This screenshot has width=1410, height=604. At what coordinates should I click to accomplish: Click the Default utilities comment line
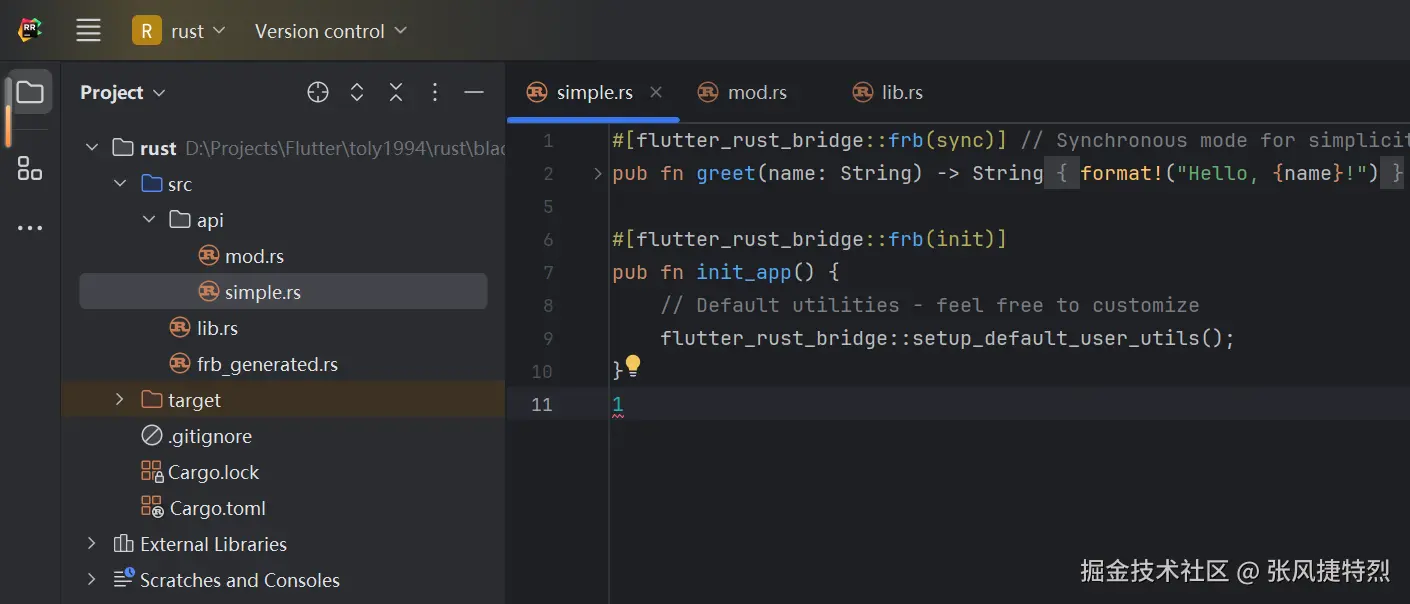(x=930, y=305)
